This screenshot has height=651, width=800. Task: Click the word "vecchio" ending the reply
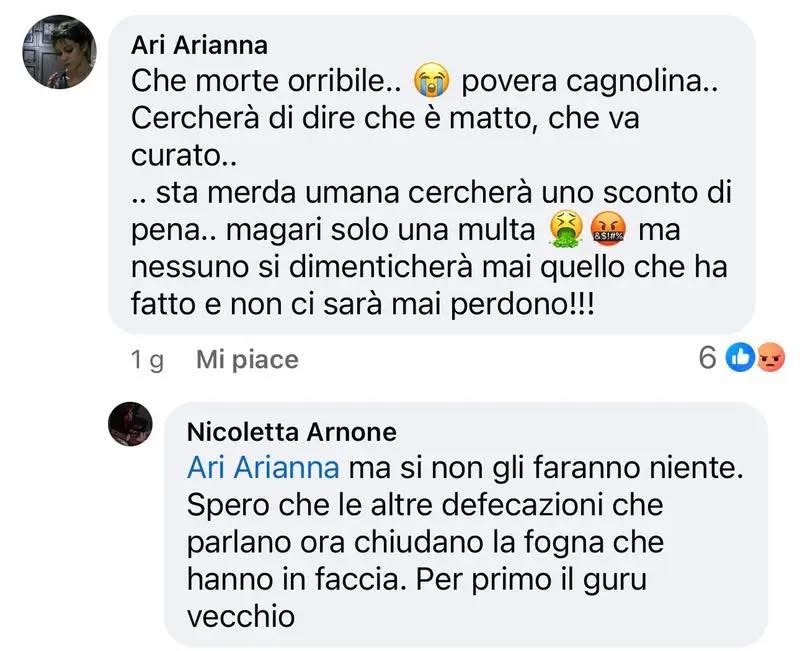tap(241, 616)
